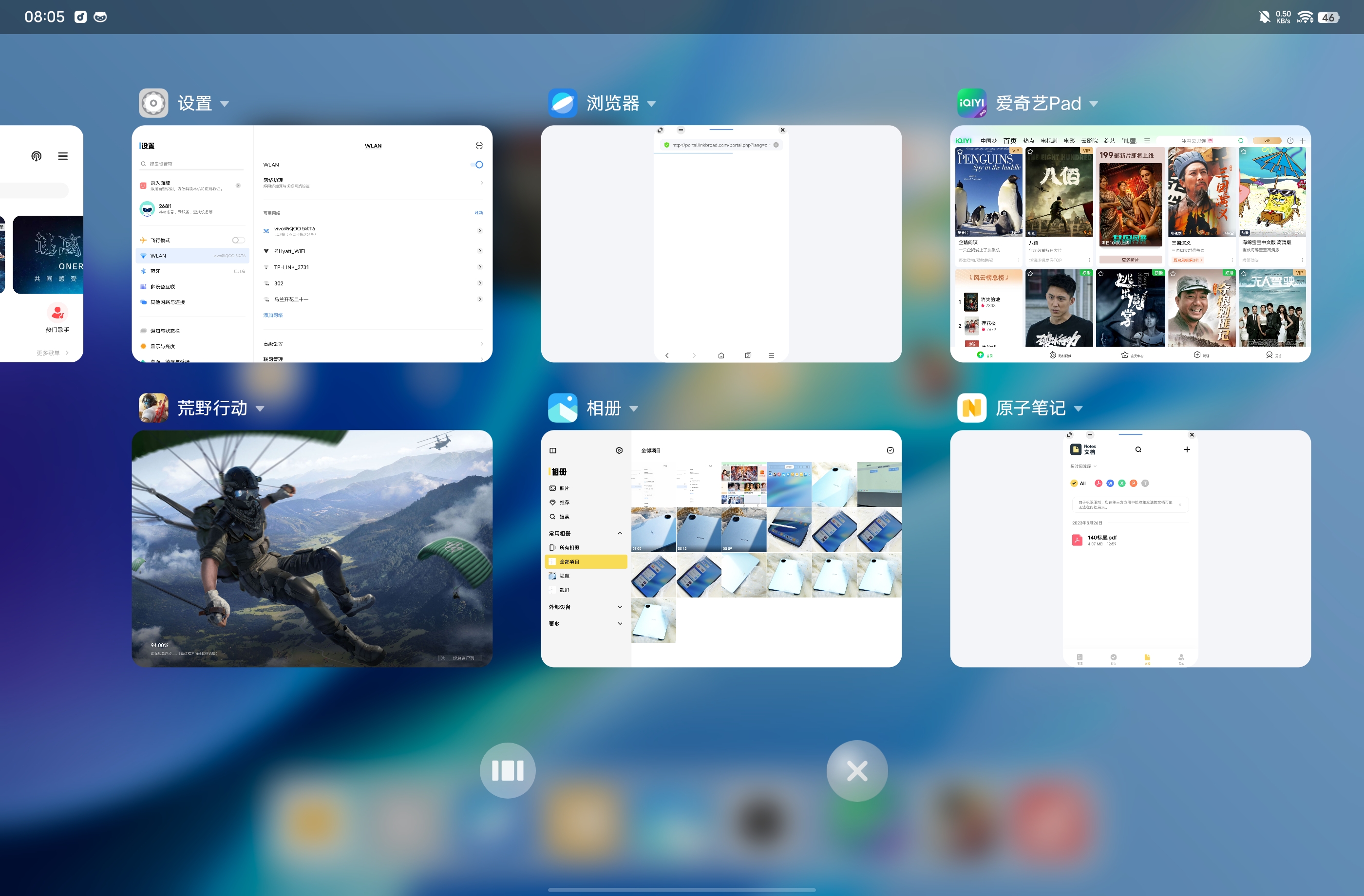Open the dropdown arrow next to 设置
The height and width of the screenshot is (896, 1364).
pos(225,104)
